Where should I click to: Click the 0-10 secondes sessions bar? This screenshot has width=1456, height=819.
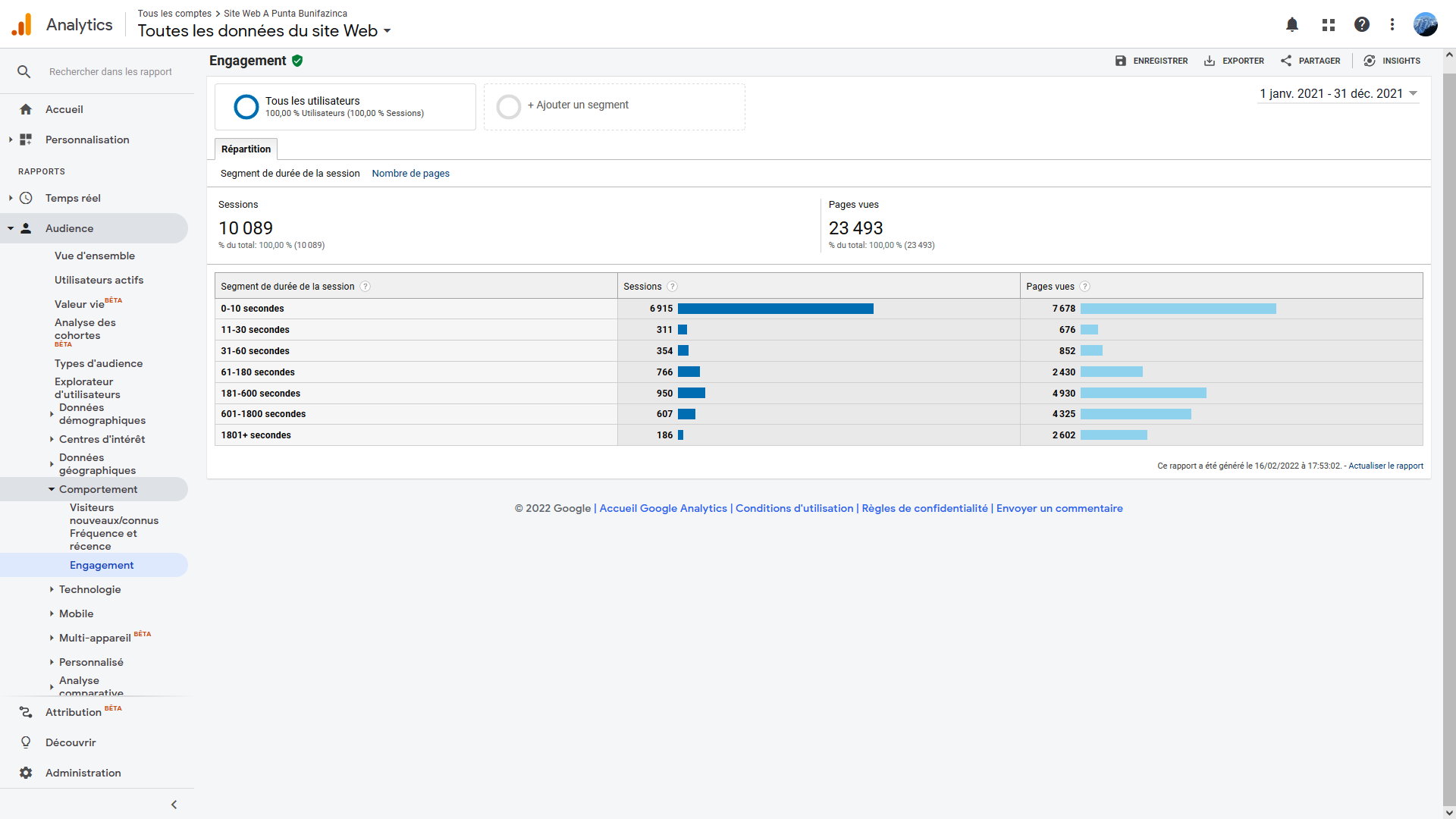click(x=776, y=309)
